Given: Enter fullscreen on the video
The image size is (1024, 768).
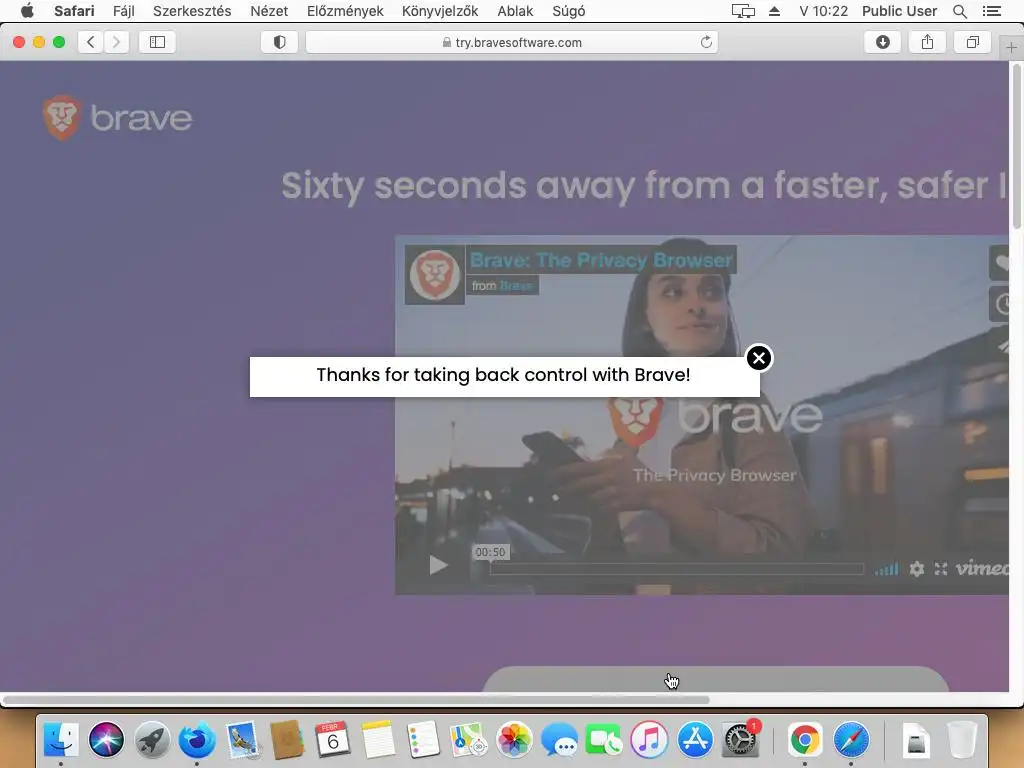Looking at the screenshot, I should pos(940,569).
